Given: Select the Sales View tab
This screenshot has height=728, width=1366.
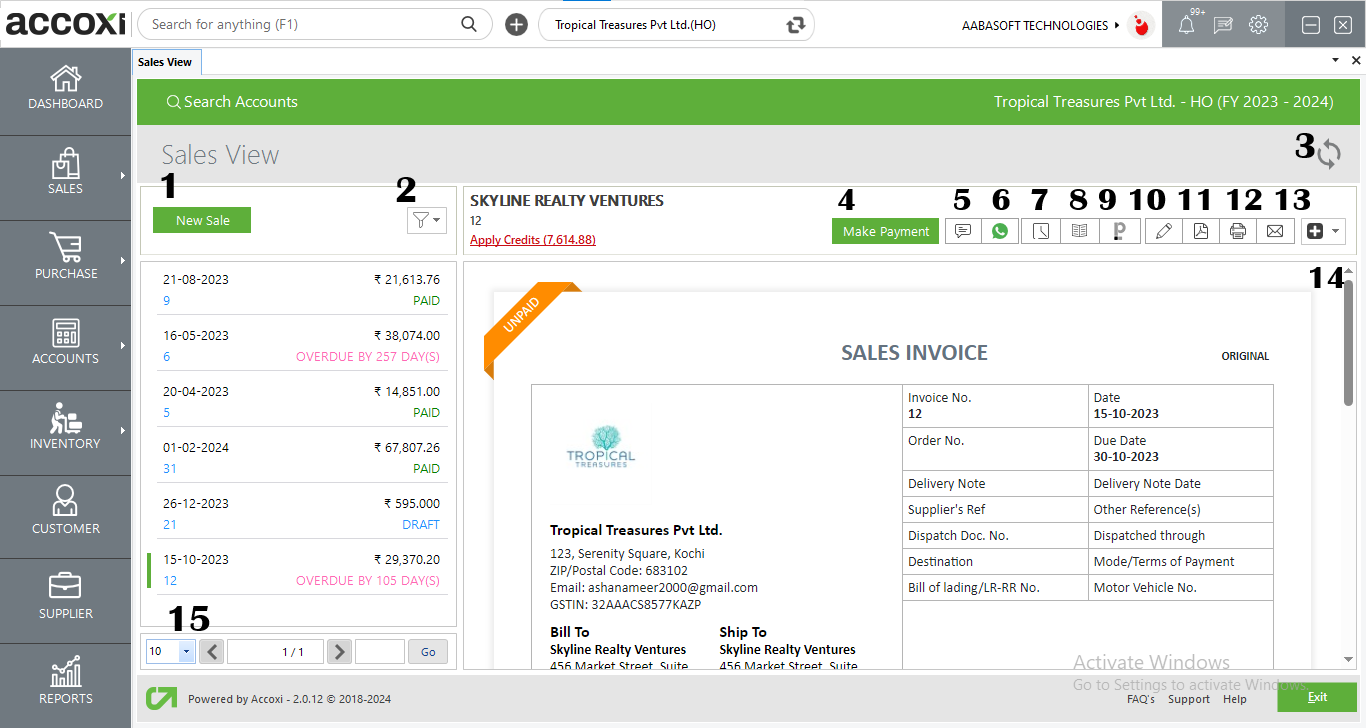Looking at the screenshot, I should coord(166,62).
